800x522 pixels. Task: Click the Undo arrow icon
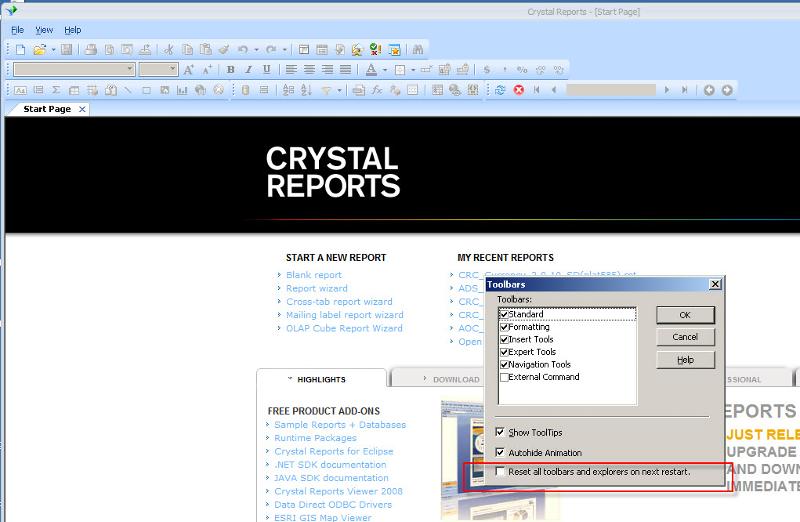click(x=243, y=49)
